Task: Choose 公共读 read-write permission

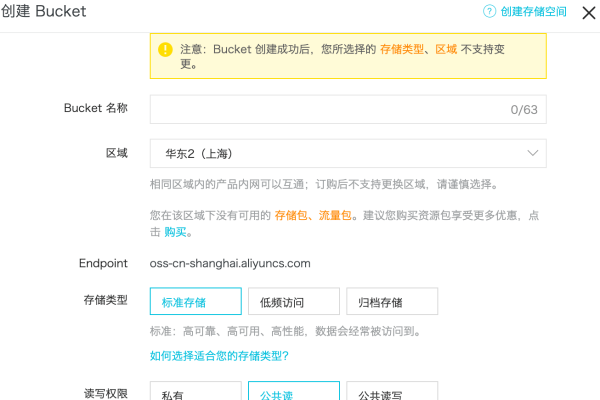Action: tap(293, 393)
